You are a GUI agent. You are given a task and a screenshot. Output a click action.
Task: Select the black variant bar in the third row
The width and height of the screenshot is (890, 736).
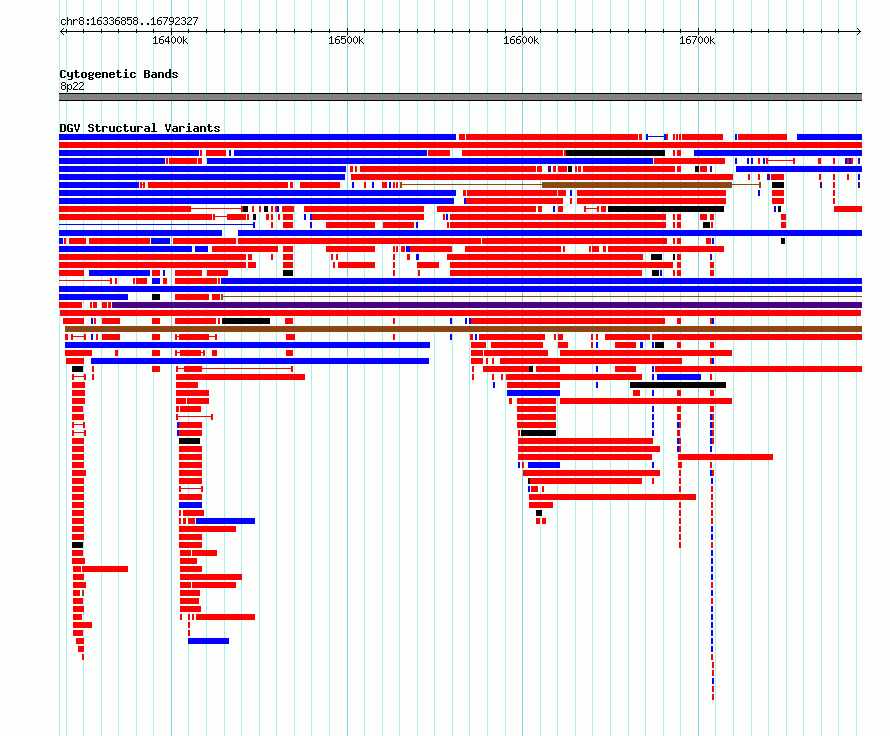(615, 153)
